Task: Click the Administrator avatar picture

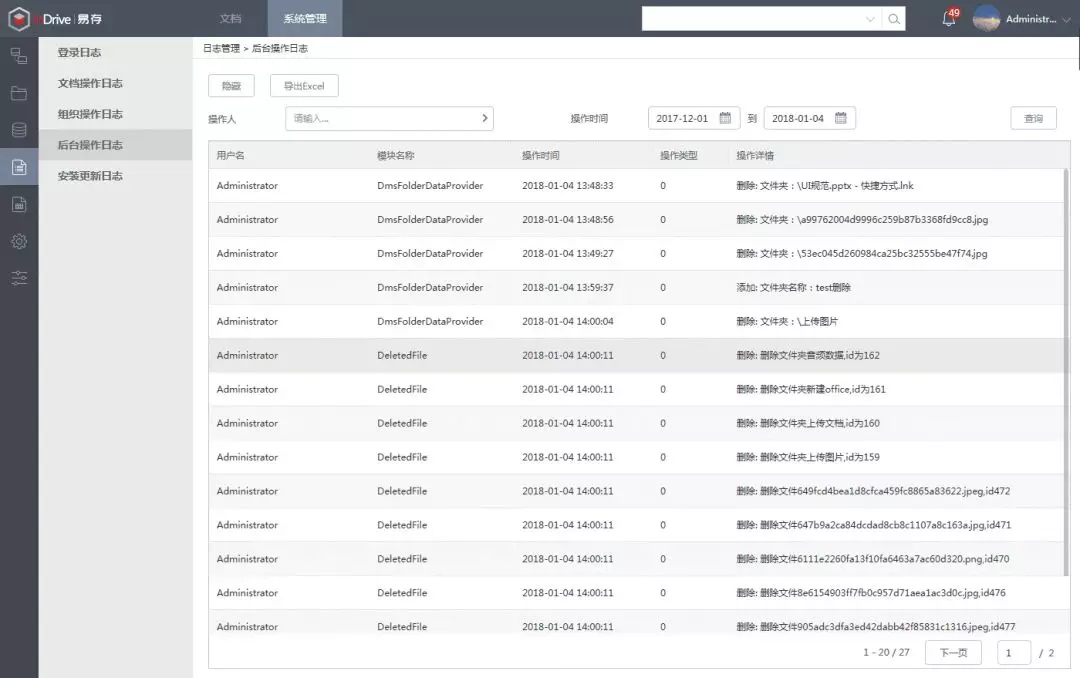Action: [986, 19]
